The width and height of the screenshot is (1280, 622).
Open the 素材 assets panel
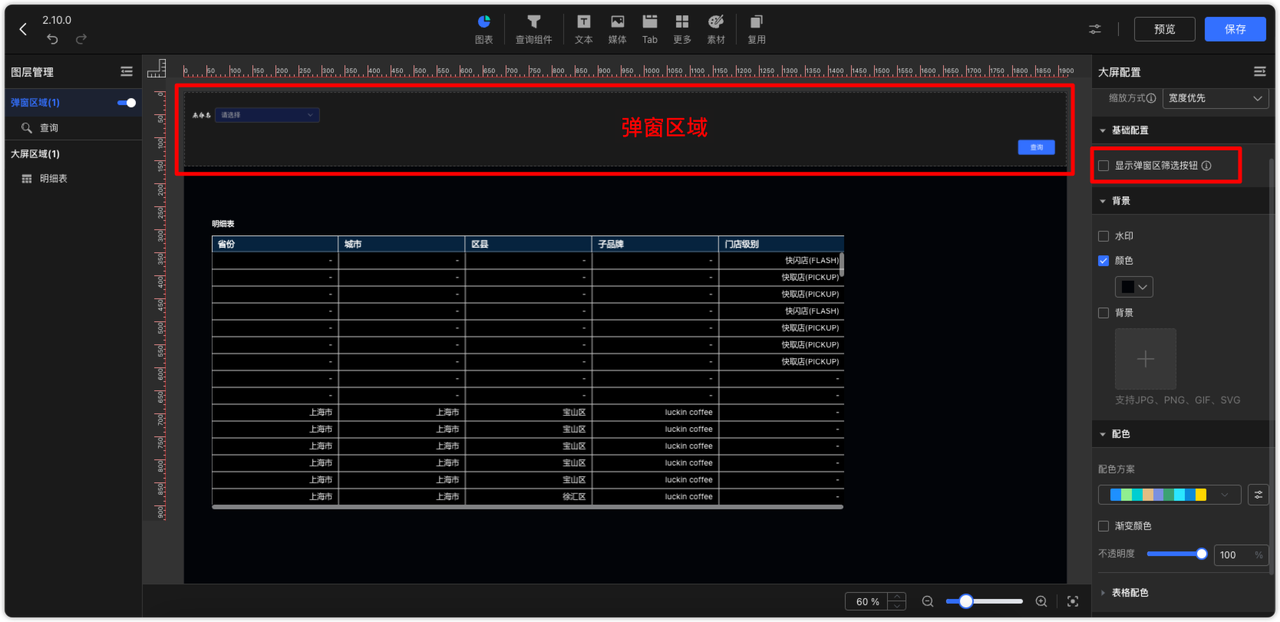tap(715, 28)
